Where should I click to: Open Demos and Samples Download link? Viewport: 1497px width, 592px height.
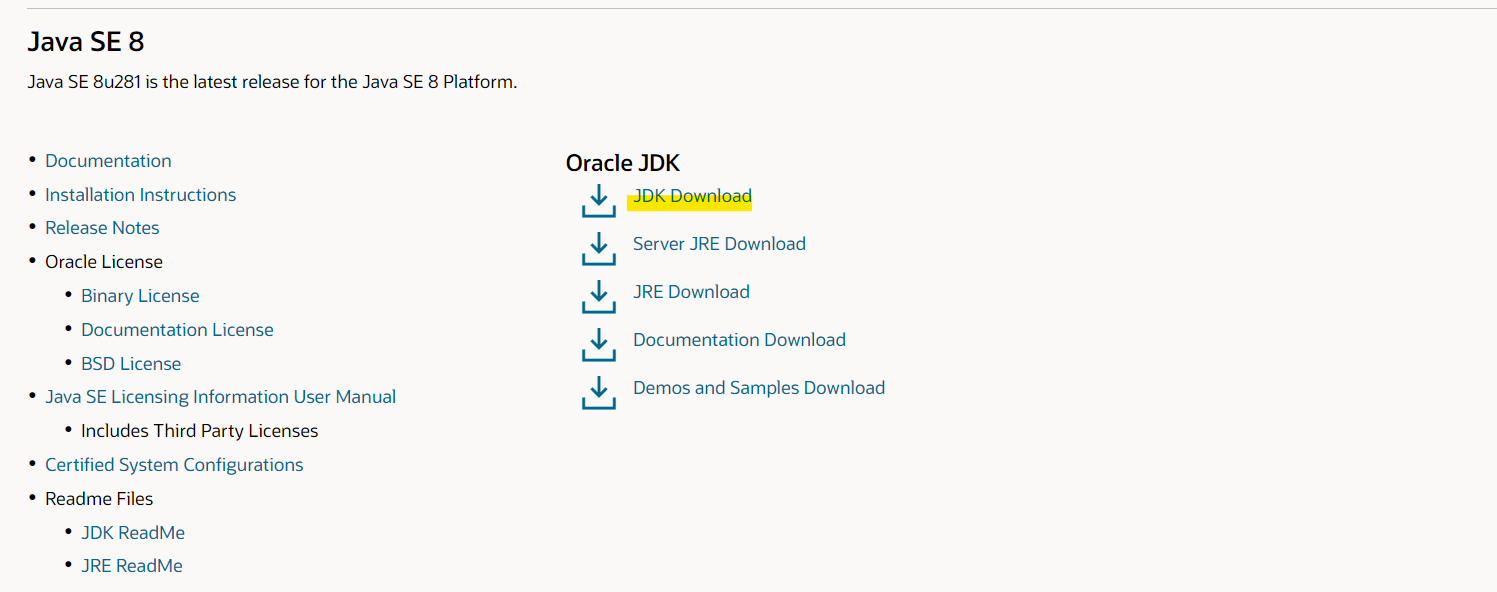click(759, 388)
